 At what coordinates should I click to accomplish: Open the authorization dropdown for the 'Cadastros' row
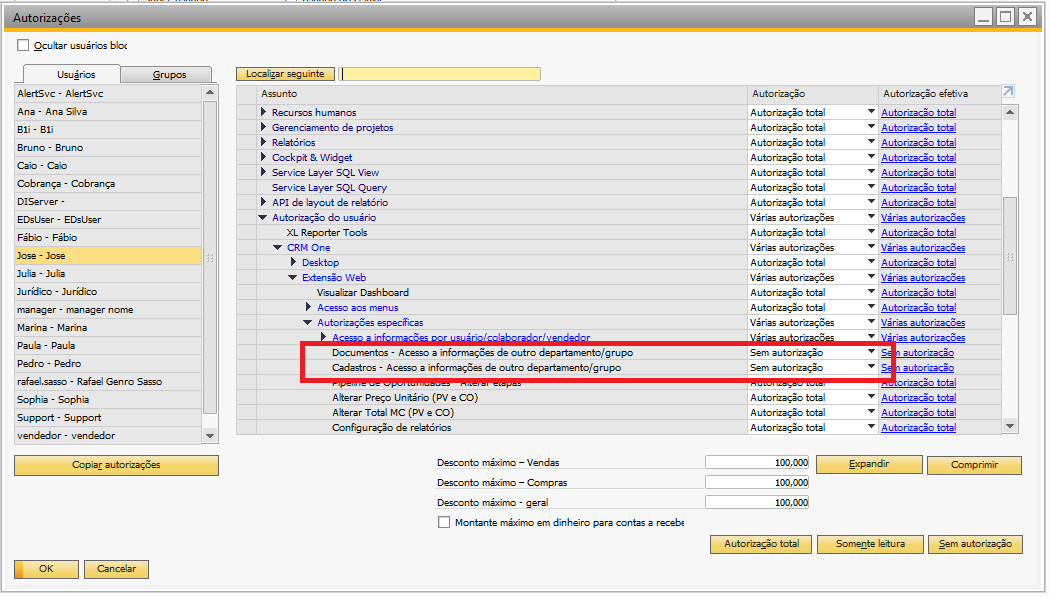point(871,367)
